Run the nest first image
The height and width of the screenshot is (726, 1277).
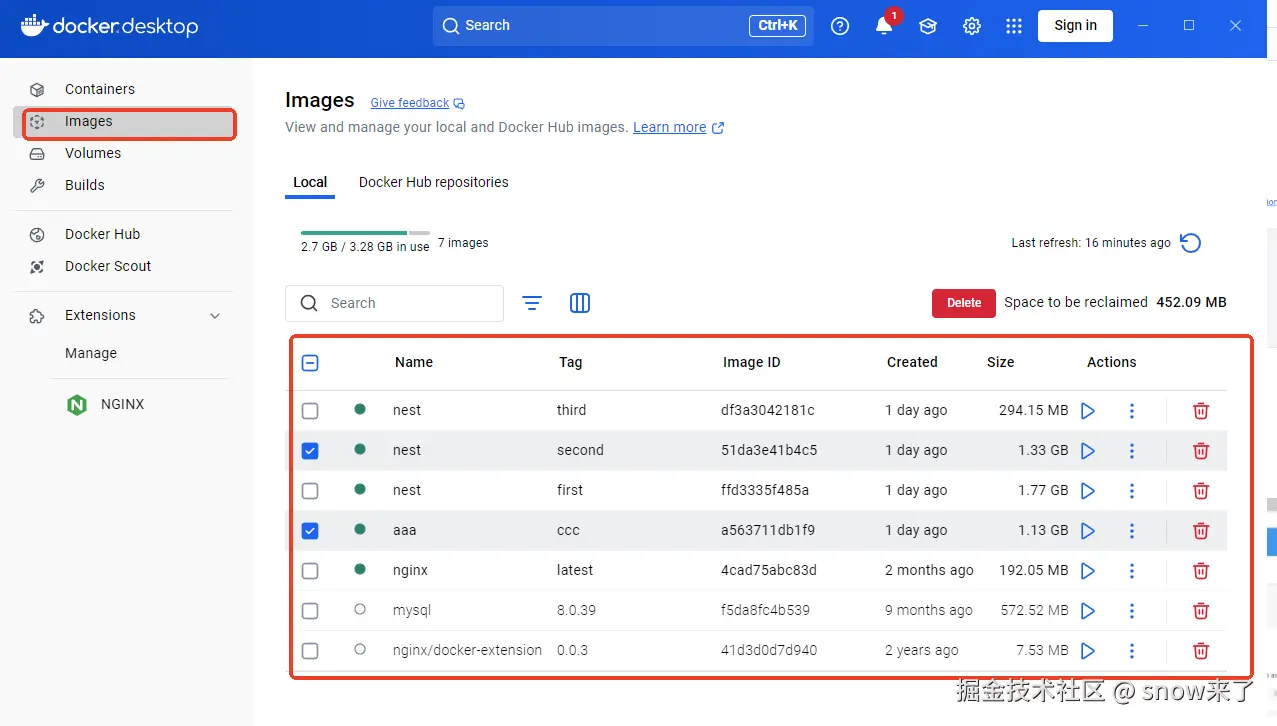[x=1088, y=491]
